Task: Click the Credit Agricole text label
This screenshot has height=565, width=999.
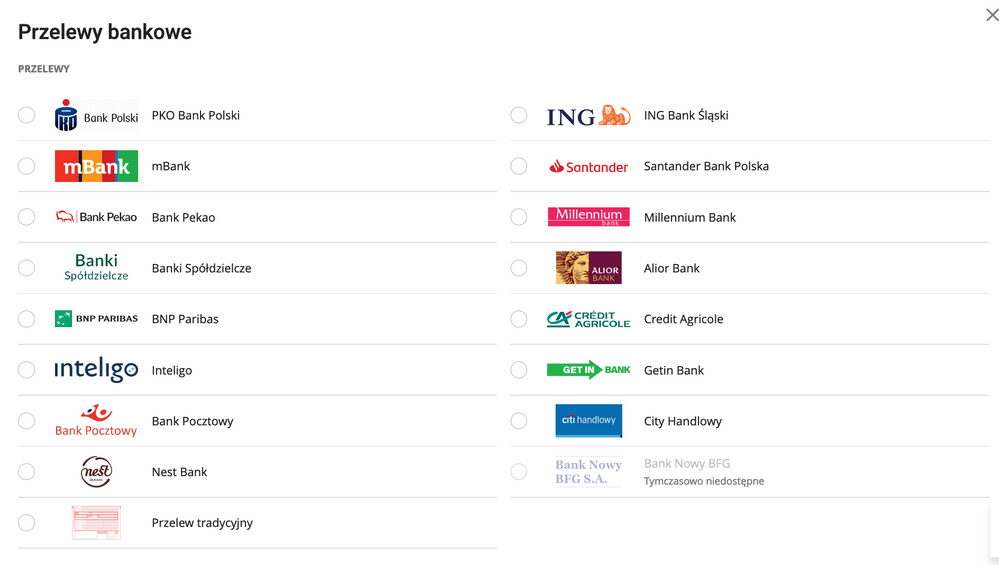Action: (x=683, y=319)
